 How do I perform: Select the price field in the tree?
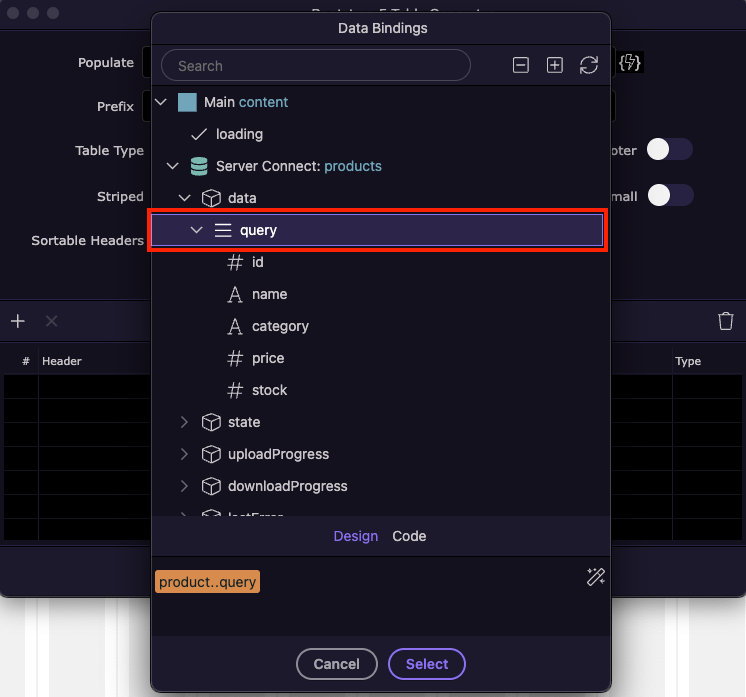coord(268,358)
